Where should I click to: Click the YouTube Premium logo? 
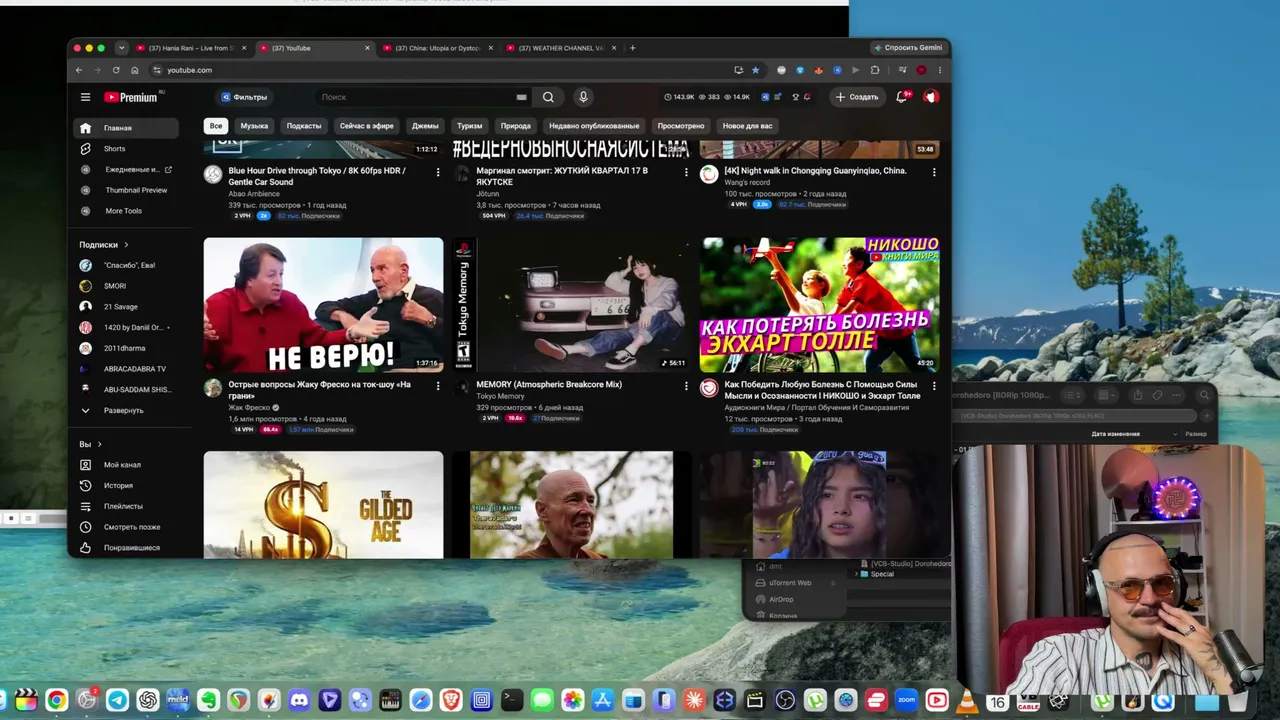tap(131, 97)
